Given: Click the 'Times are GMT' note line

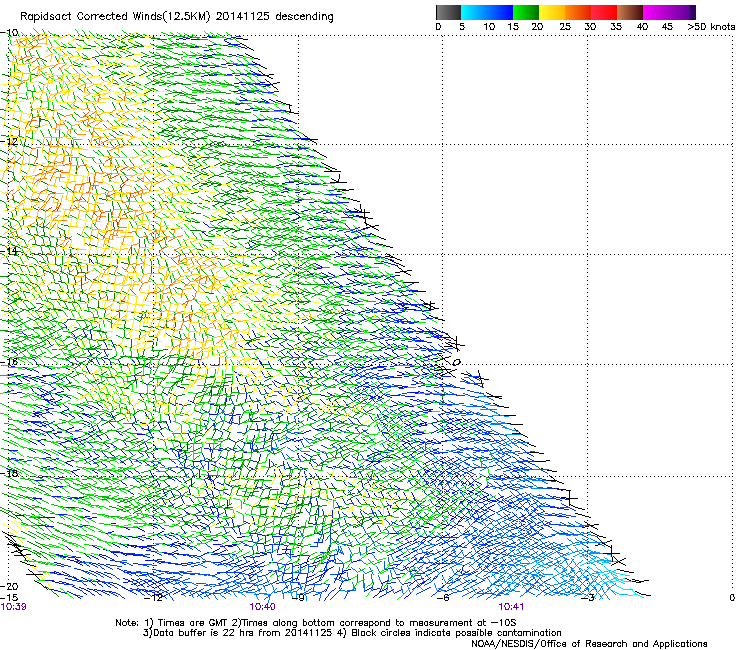Looking at the screenshot, I should (316, 623).
